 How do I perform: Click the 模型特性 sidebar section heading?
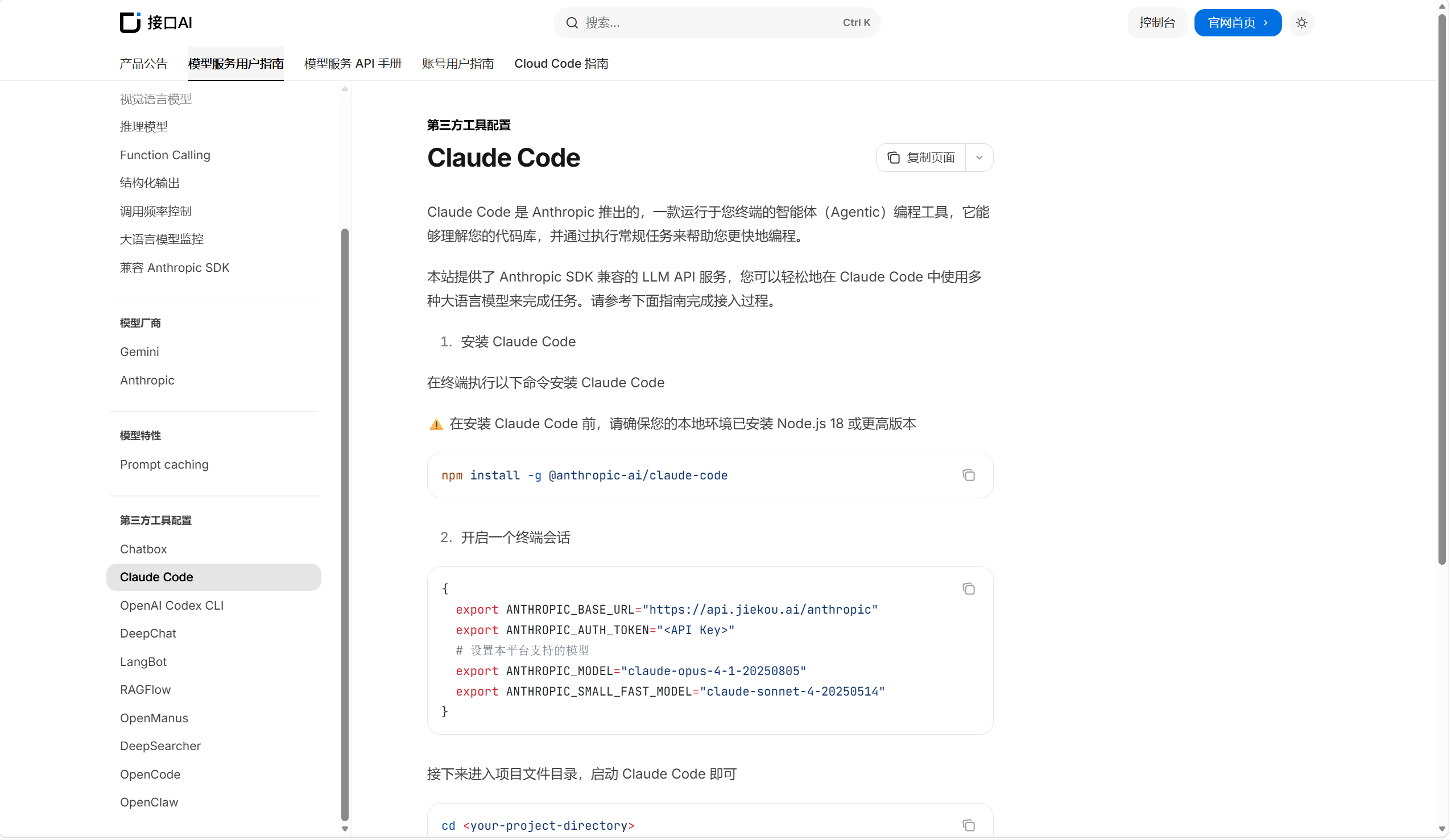tap(140, 436)
